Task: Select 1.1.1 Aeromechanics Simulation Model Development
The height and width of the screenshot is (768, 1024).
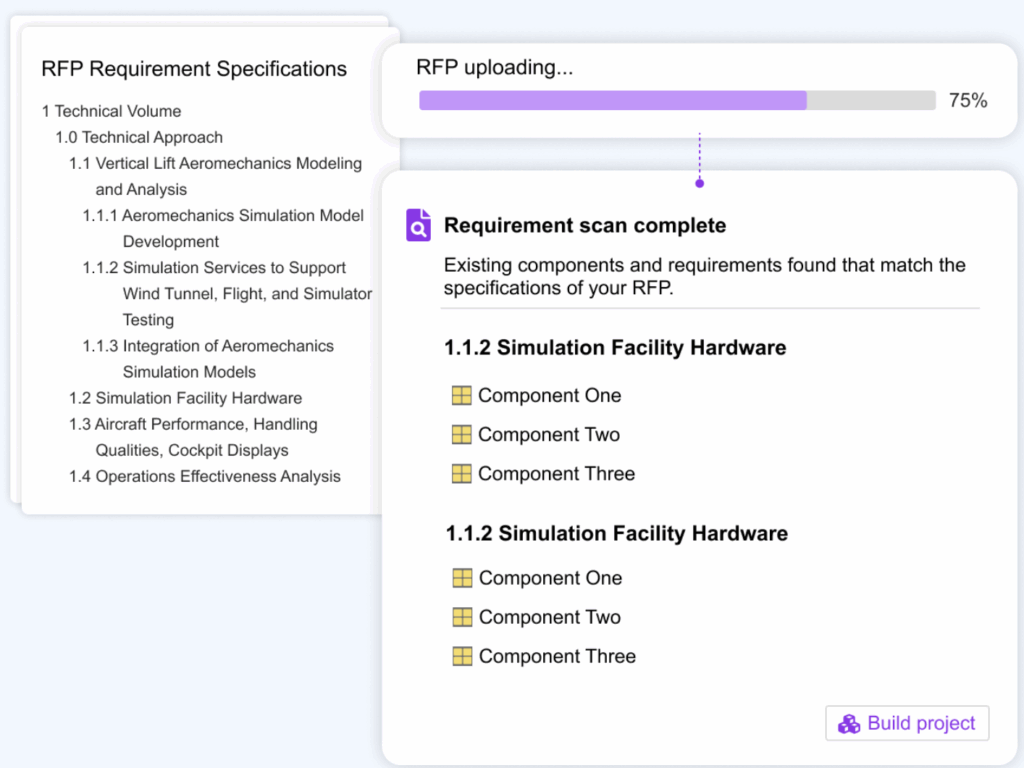Action: [x=223, y=229]
